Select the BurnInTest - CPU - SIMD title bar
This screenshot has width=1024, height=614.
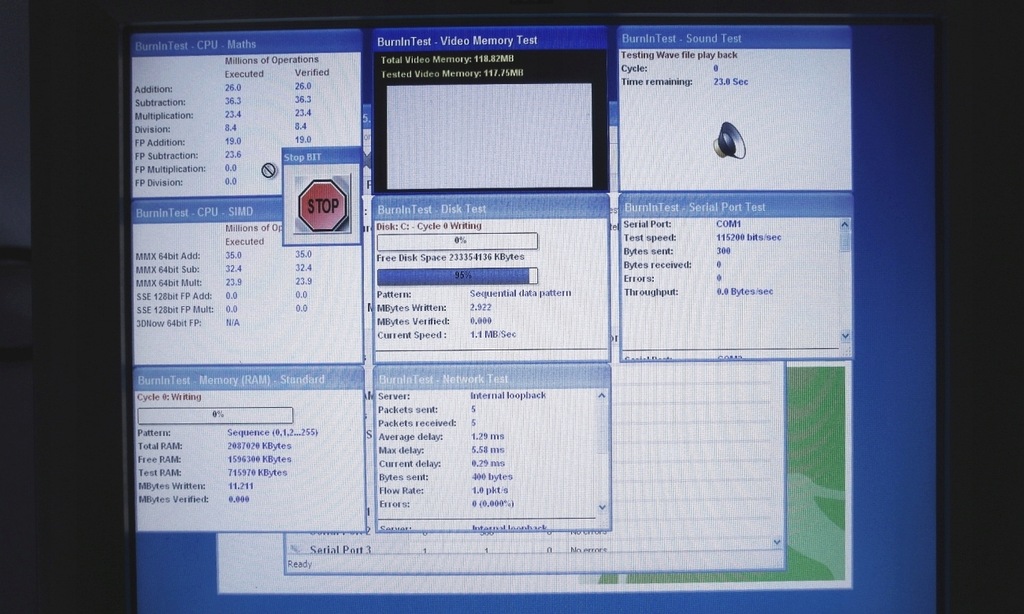coord(208,212)
